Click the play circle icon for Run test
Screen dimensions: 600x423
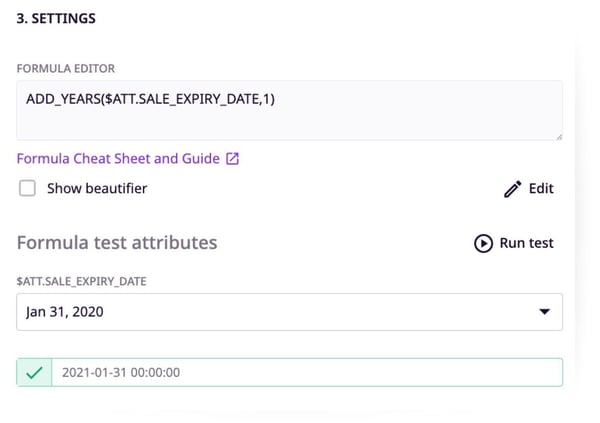click(x=483, y=243)
